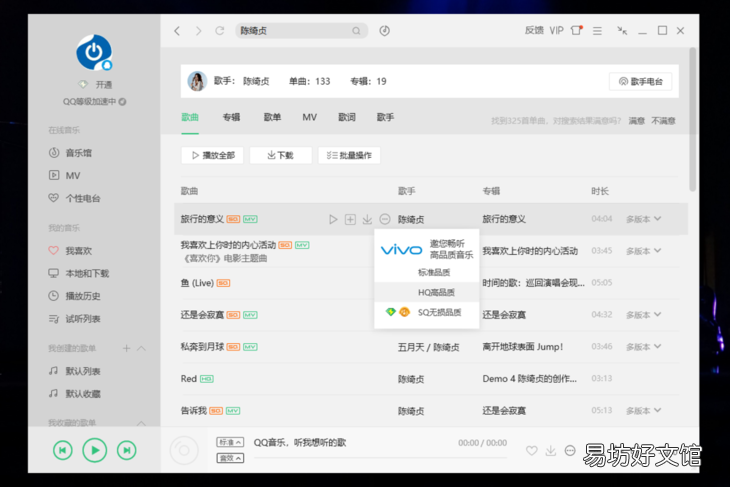The width and height of the screenshot is (730, 487).
Task: Click the MV badge on 旅行的意义
Action: [x=250, y=219]
